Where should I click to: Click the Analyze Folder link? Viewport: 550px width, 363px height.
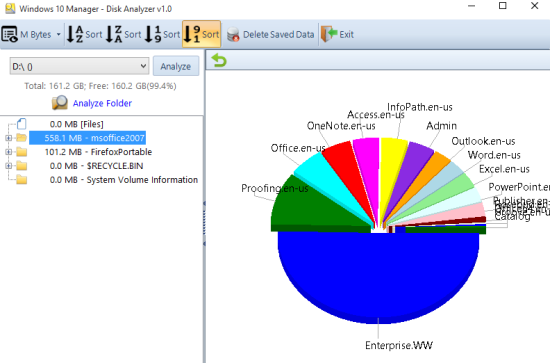(x=102, y=103)
